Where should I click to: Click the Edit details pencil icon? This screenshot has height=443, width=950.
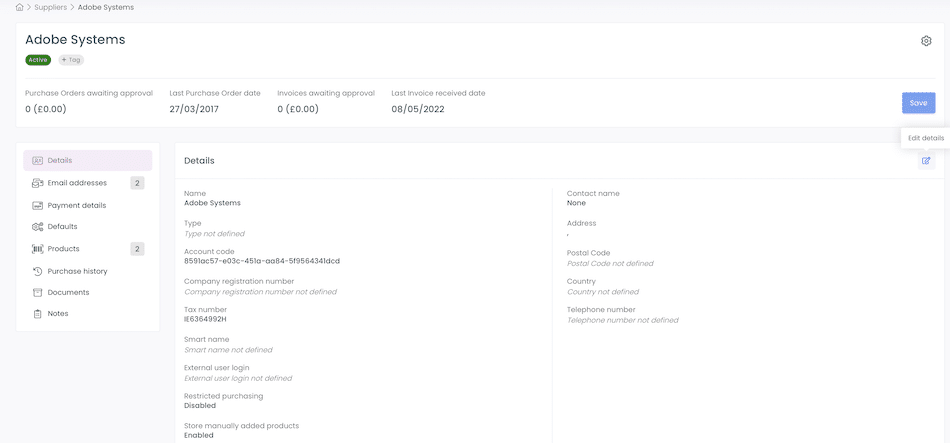(x=926, y=161)
